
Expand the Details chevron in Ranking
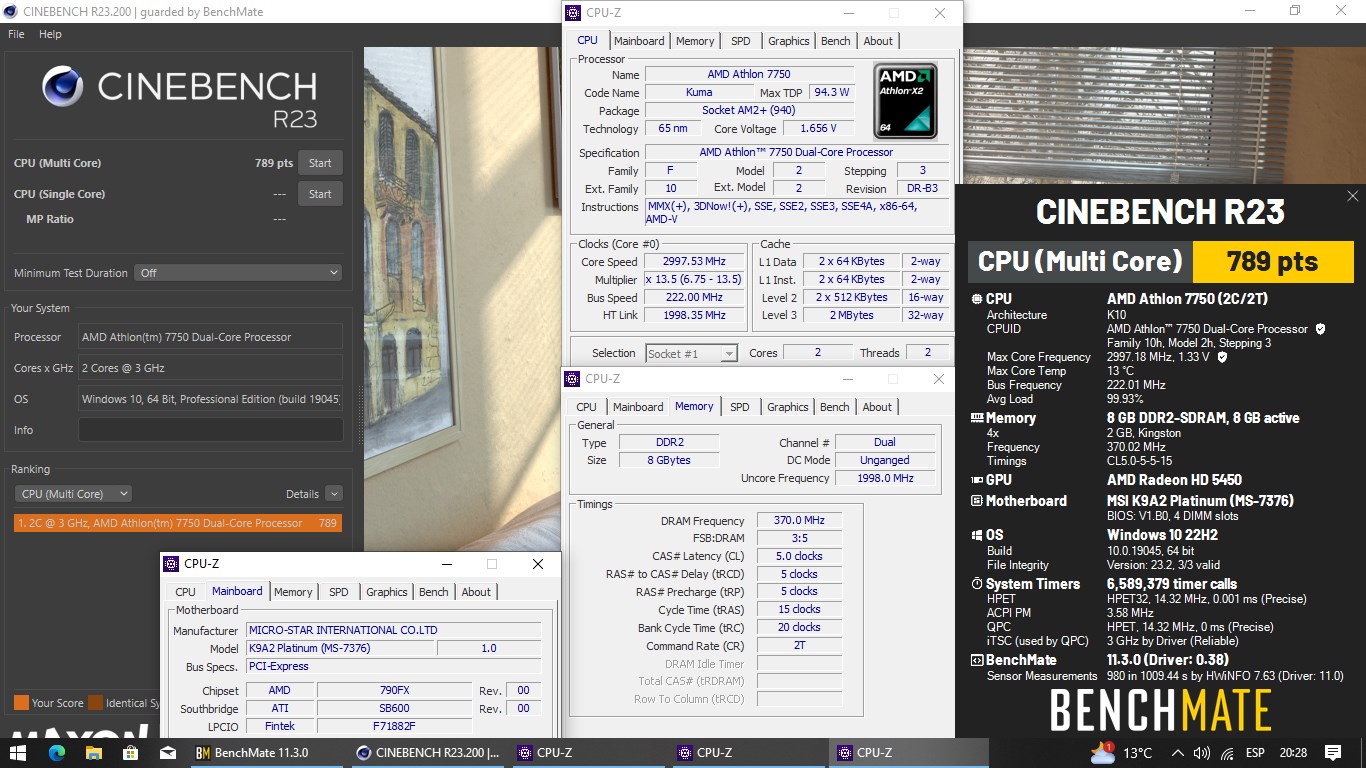point(333,494)
